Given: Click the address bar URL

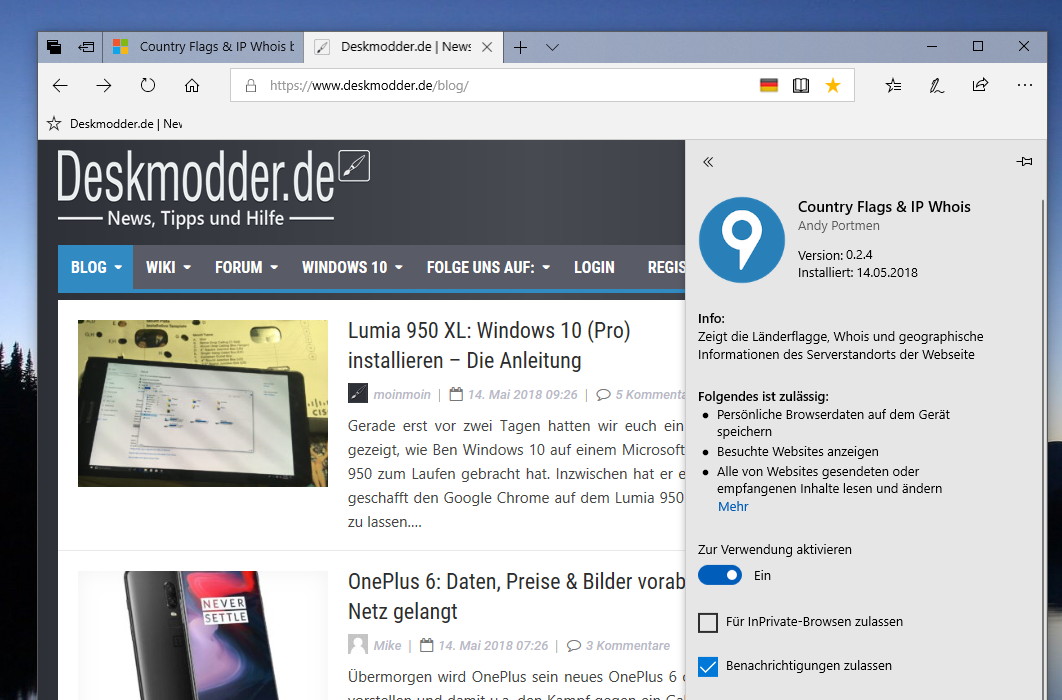Looking at the screenshot, I should pyautogui.click(x=369, y=85).
